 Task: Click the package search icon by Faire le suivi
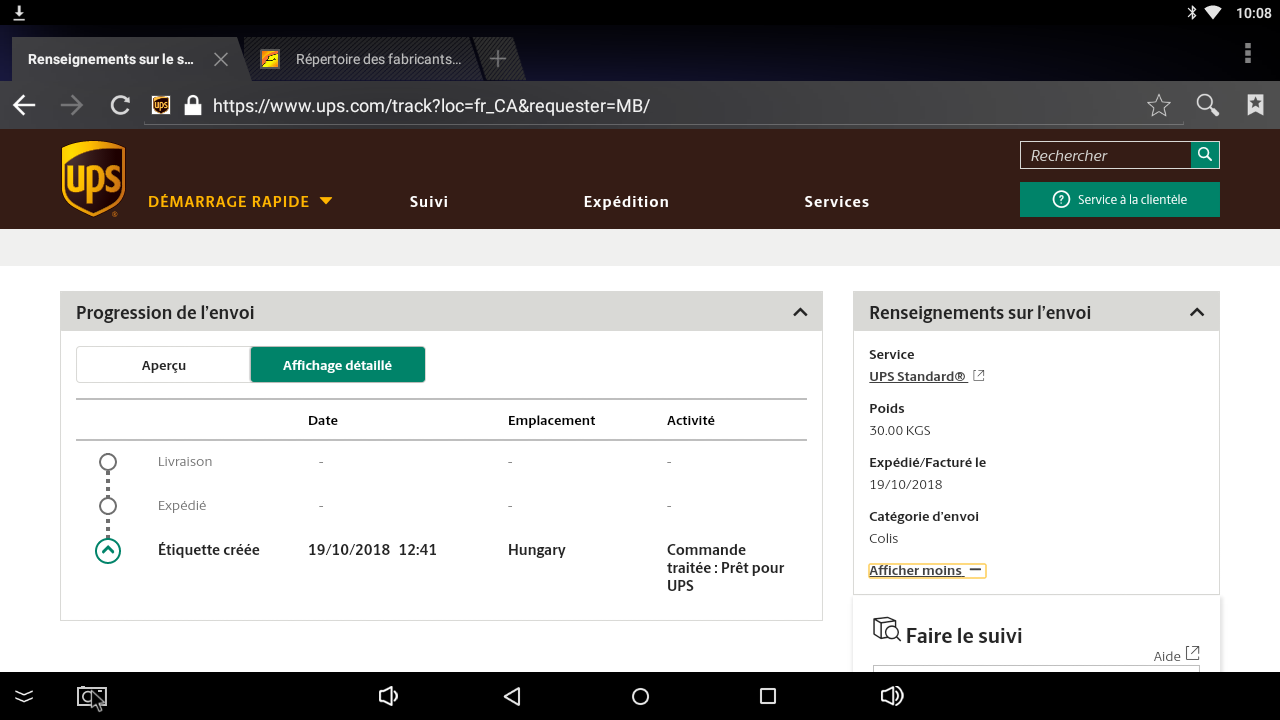[x=886, y=630]
